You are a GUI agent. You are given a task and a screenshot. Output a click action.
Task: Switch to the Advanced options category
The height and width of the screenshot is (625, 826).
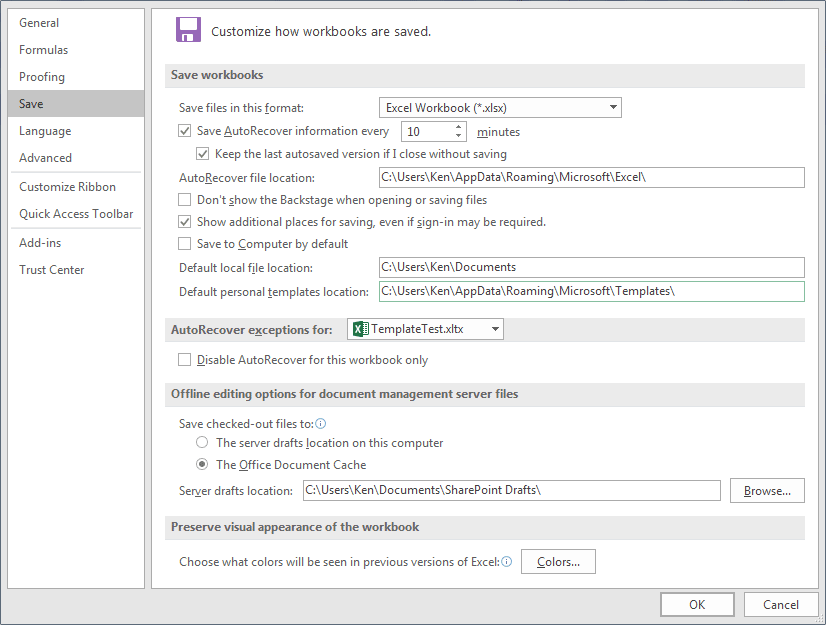[45, 157]
